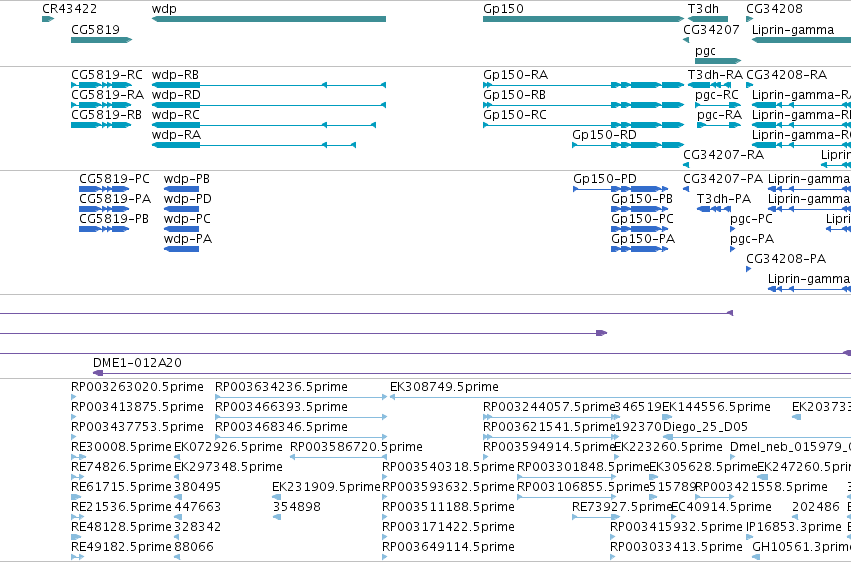Click the DME1-012A20 clone label
Viewport: 851px width, 562px height.
[x=137, y=362]
